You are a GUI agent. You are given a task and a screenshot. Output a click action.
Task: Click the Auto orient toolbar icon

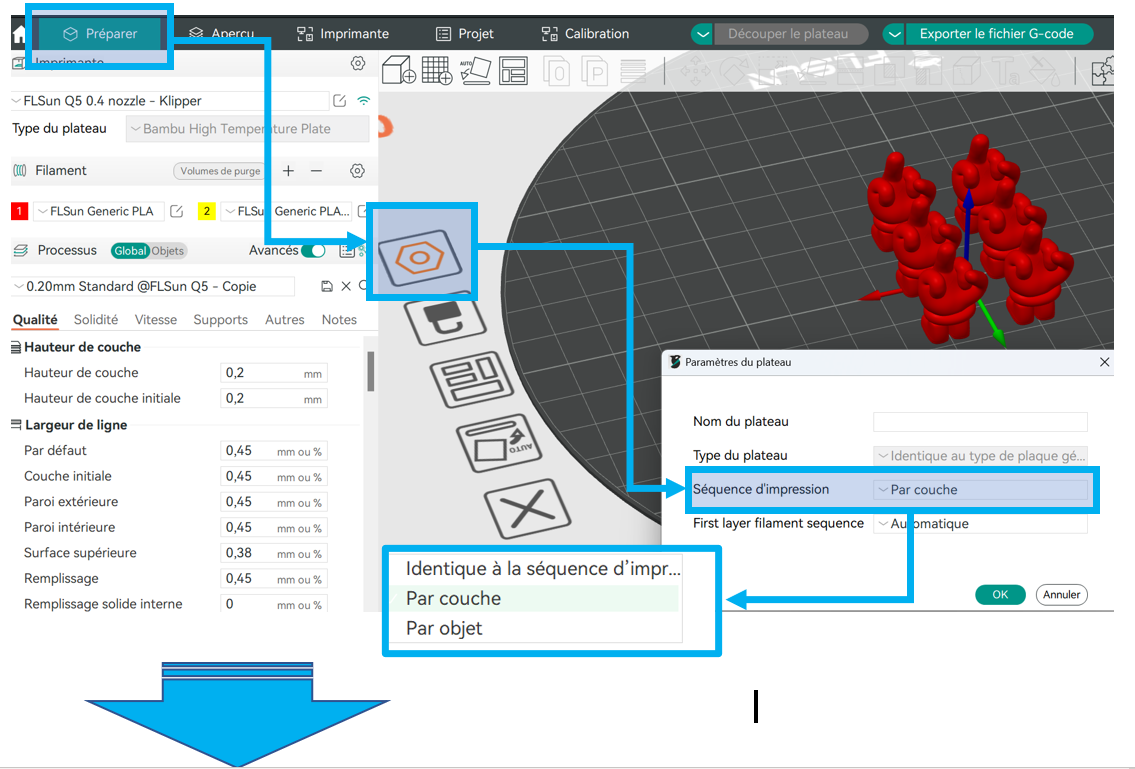point(475,71)
